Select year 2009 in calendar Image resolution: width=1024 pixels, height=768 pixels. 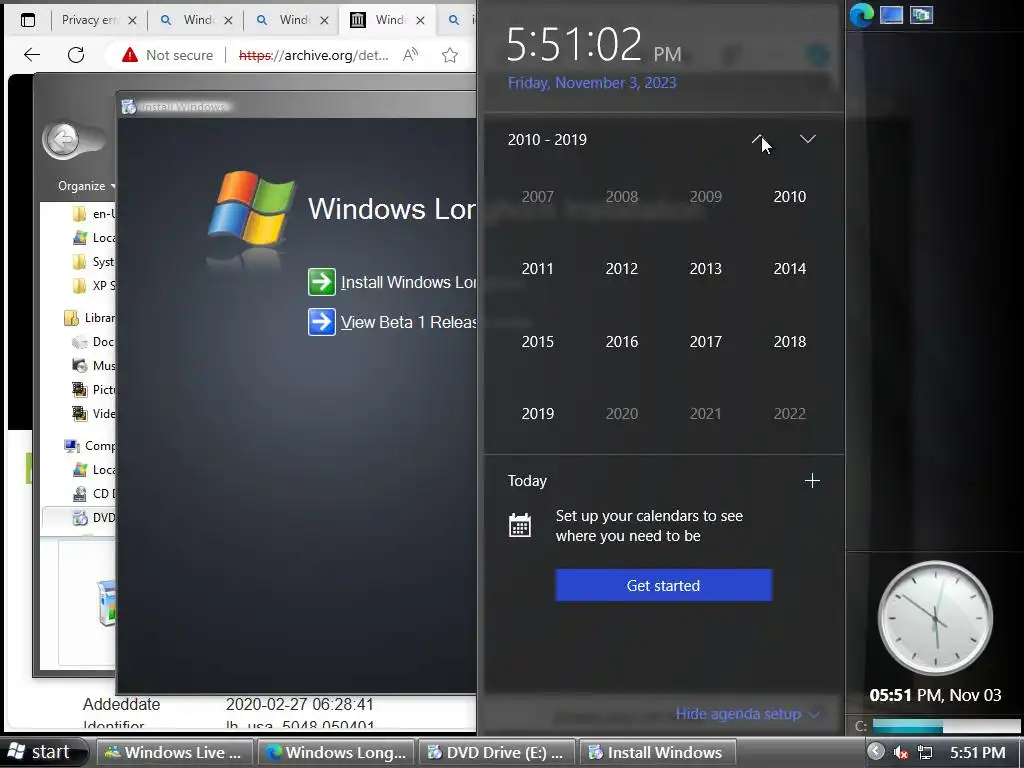point(706,197)
